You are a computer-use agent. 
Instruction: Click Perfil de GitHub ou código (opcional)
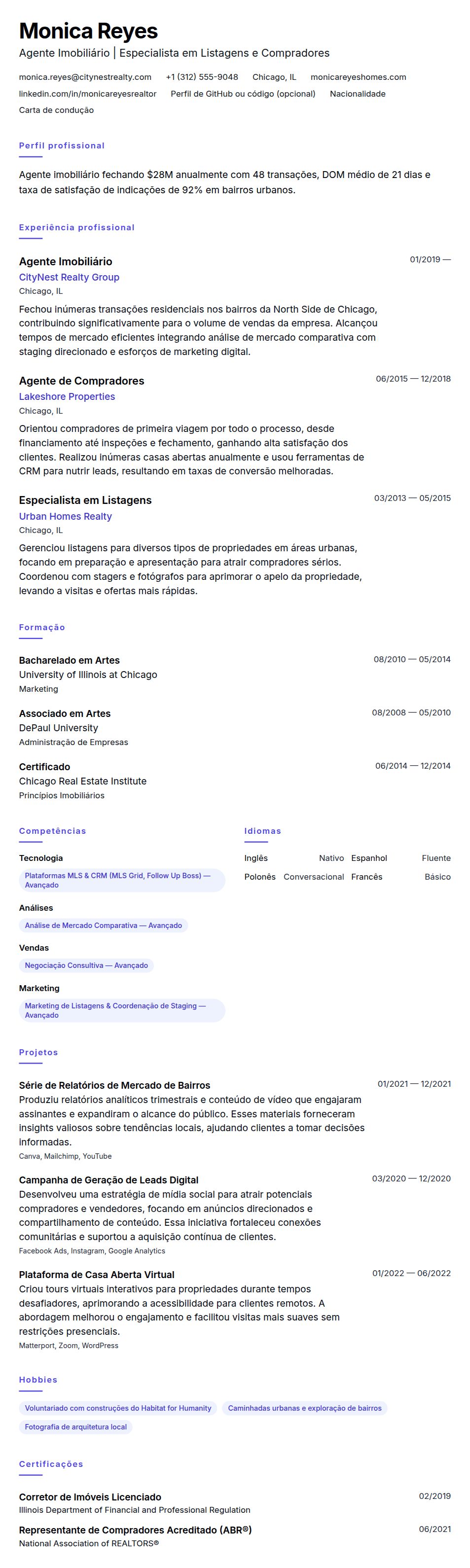tap(243, 94)
